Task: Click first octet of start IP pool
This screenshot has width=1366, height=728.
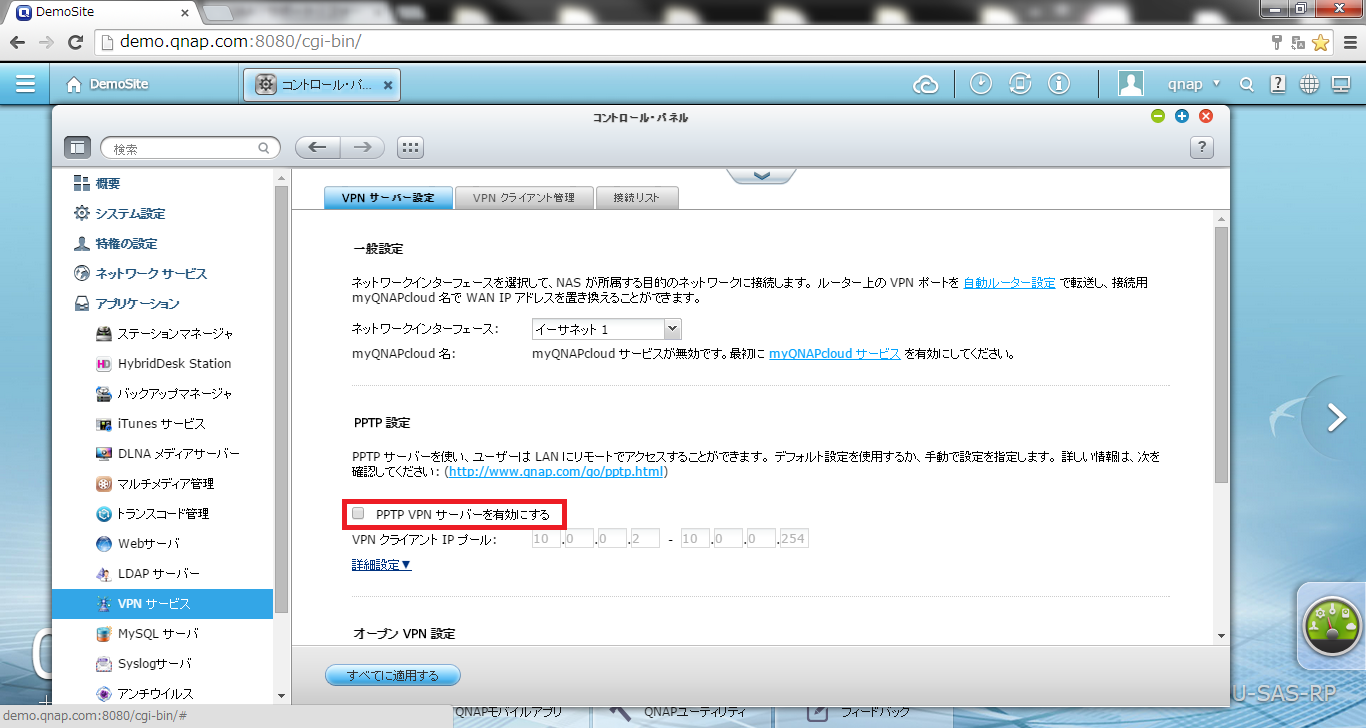Action: coord(546,539)
